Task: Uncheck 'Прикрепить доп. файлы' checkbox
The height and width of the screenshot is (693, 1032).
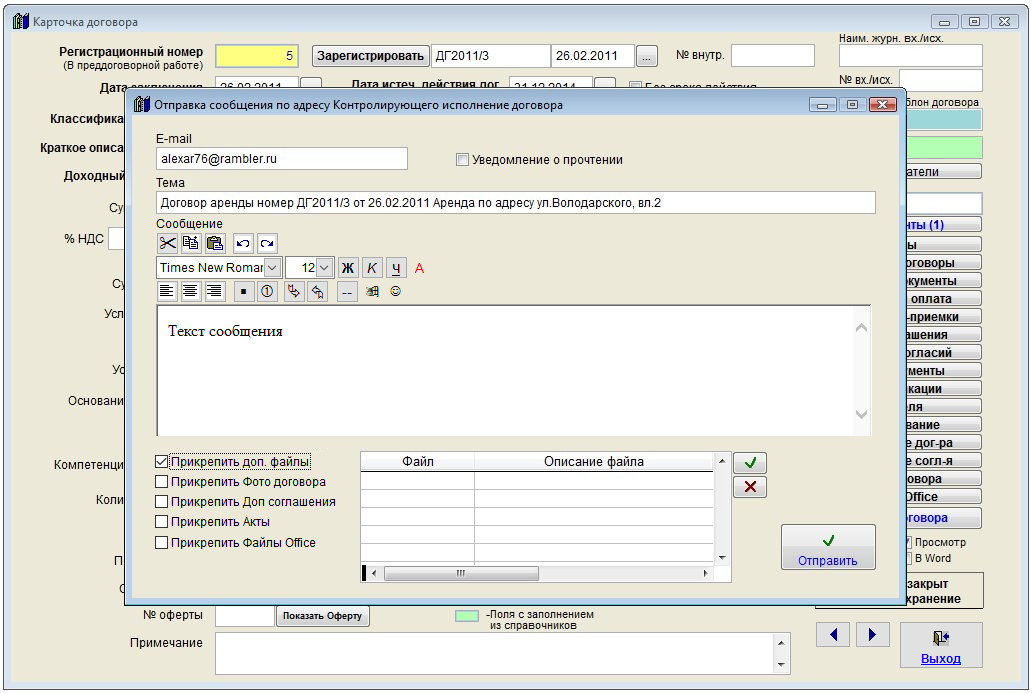Action: pos(162,462)
